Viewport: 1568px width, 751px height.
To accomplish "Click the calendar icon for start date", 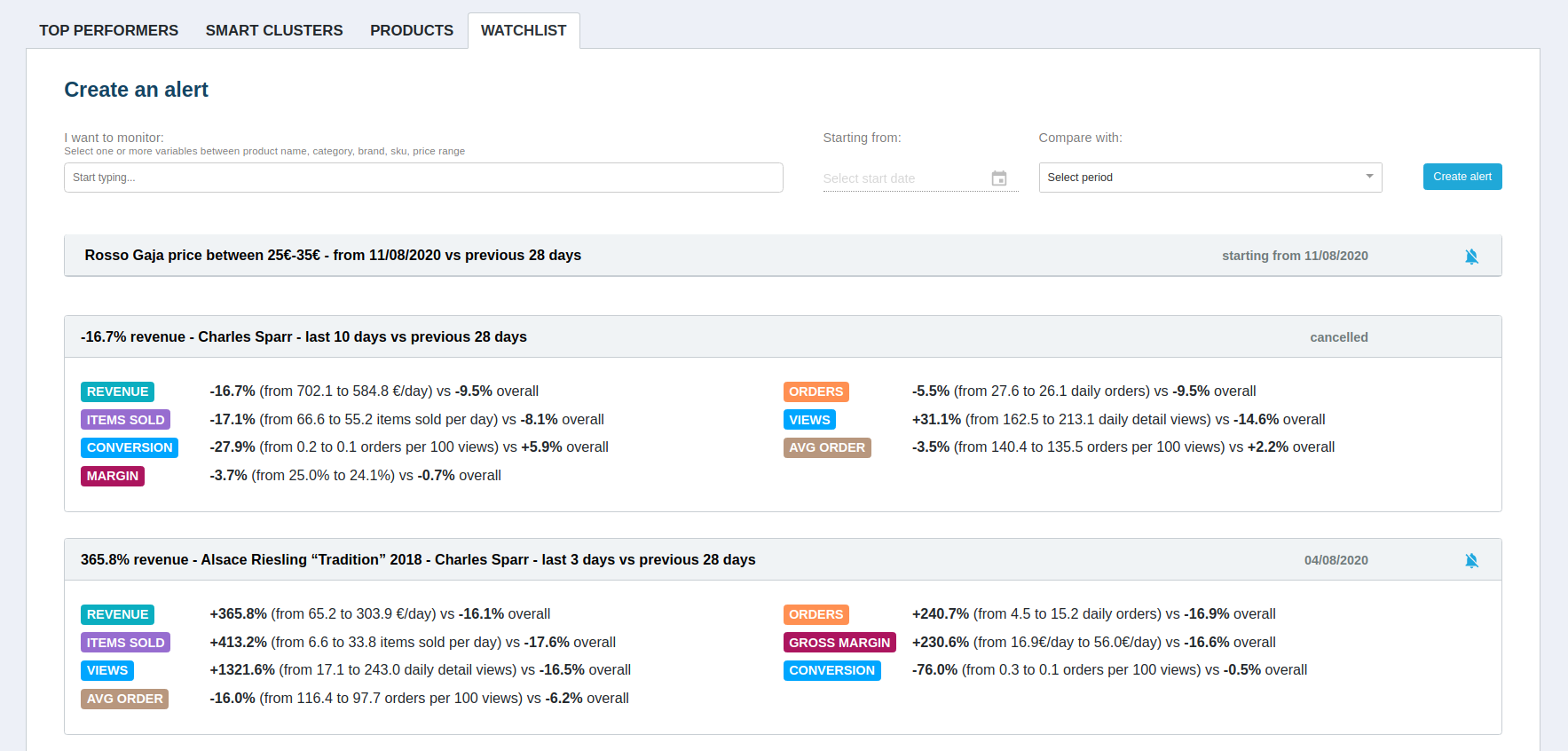I will coord(998,178).
